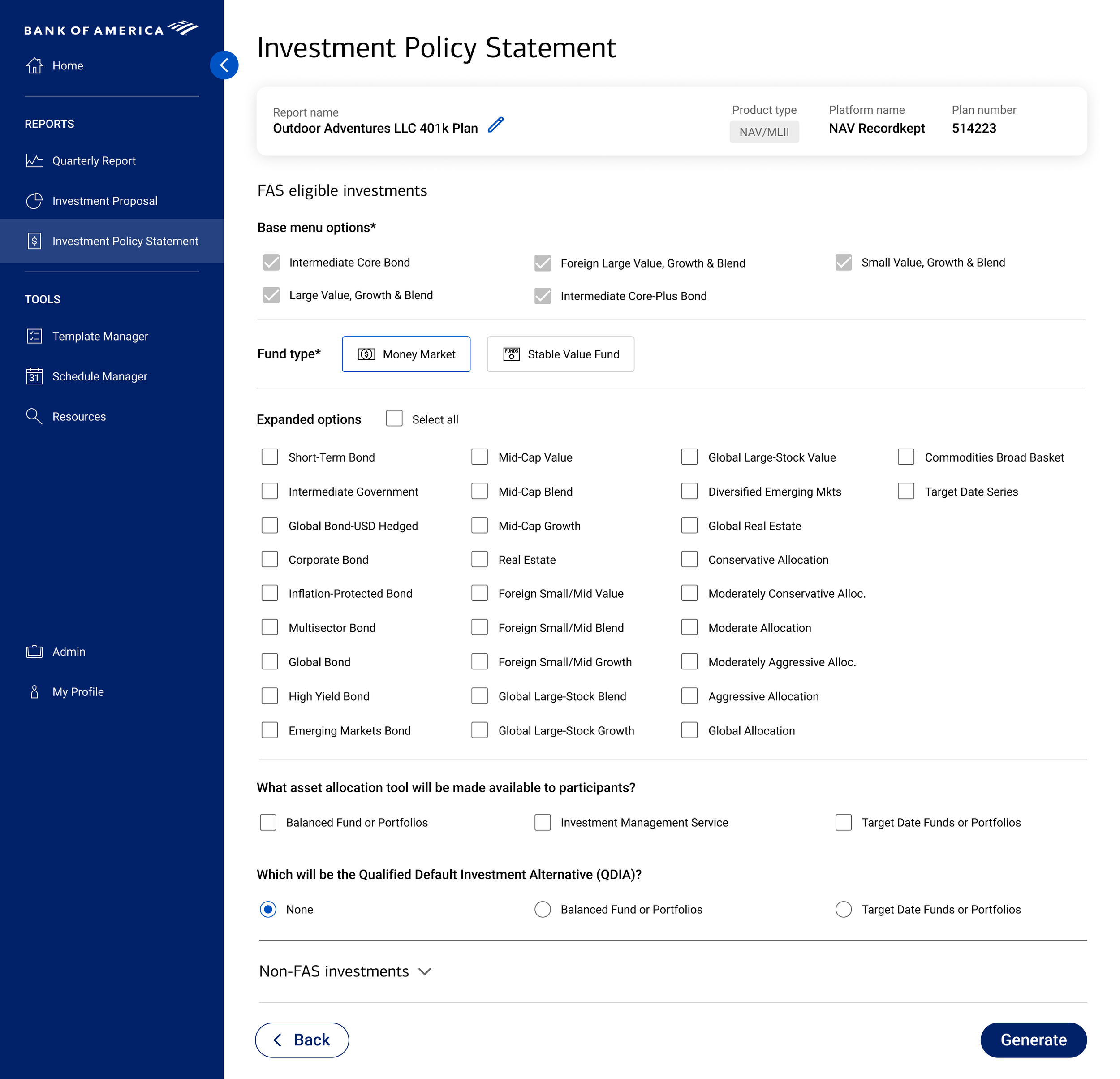Image resolution: width=1120 pixels, height=1079 pixels.
Task: Click the Admin briefcase icon
Action: click(x=35, y=652)
